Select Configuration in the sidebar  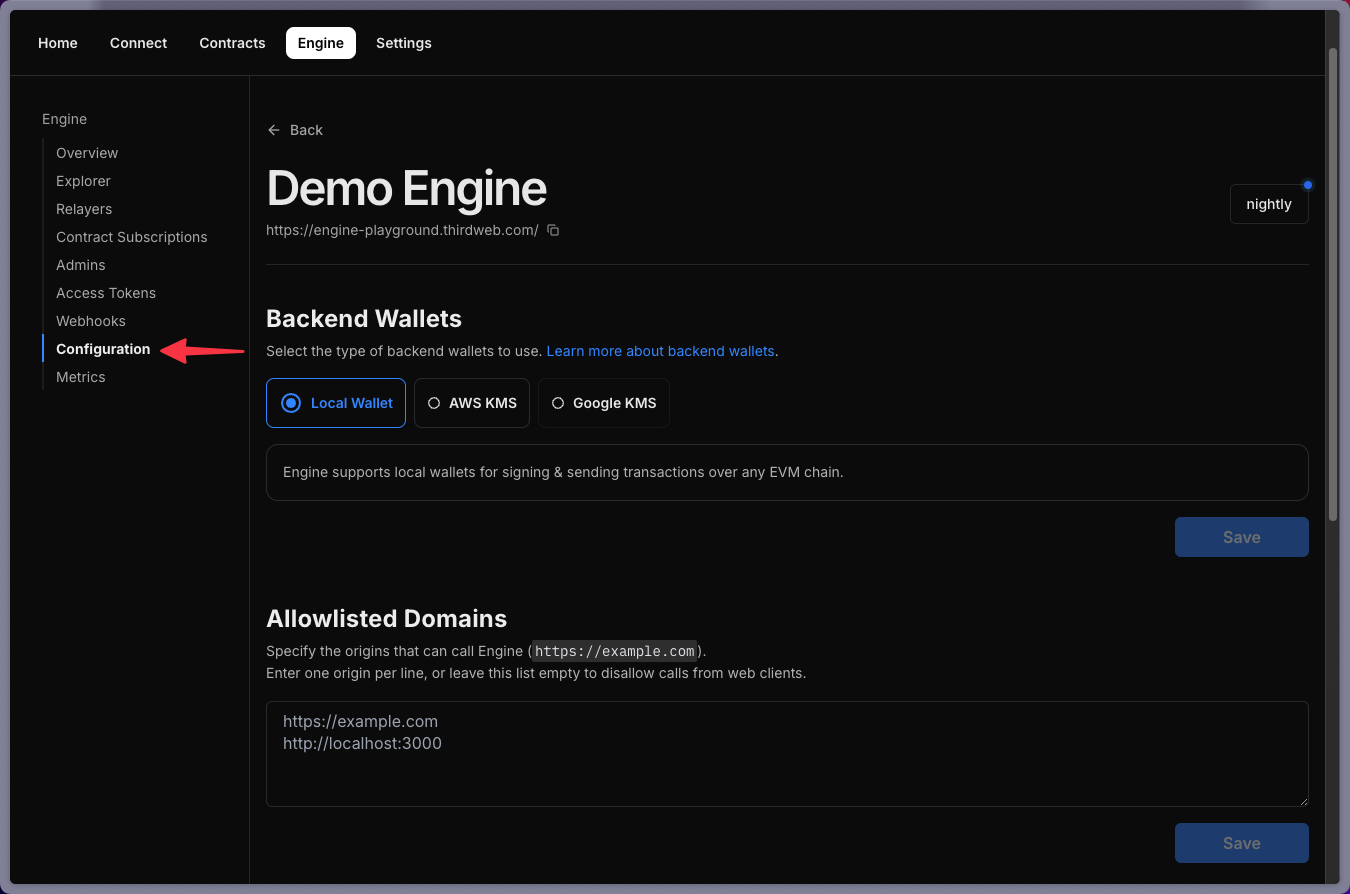pyautogui.click(x=103, y=349)
